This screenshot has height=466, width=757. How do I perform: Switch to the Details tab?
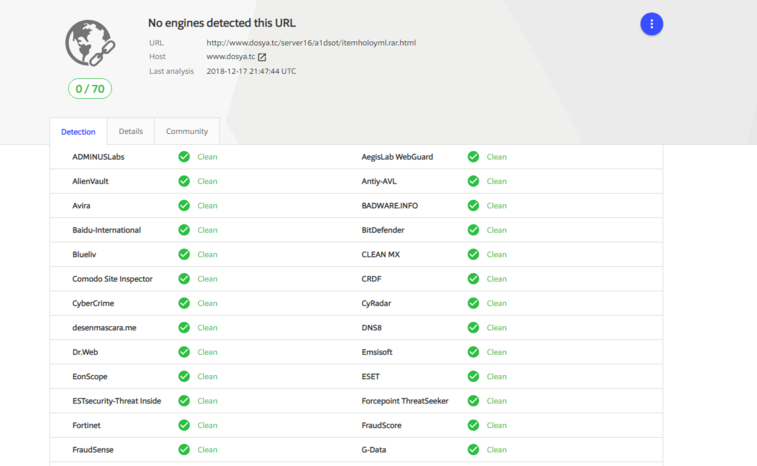click(131, 131)
